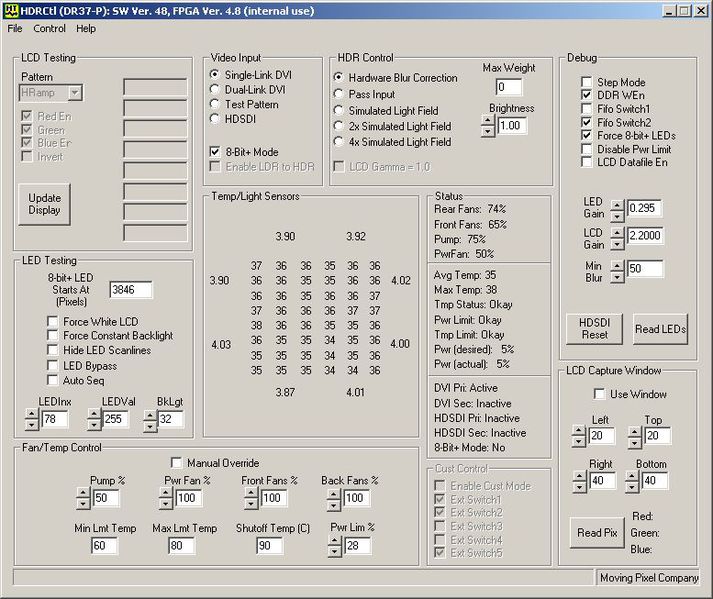713x599 pixels.
Task: Check the Use Window checkbox
Action: coord(599,394)
